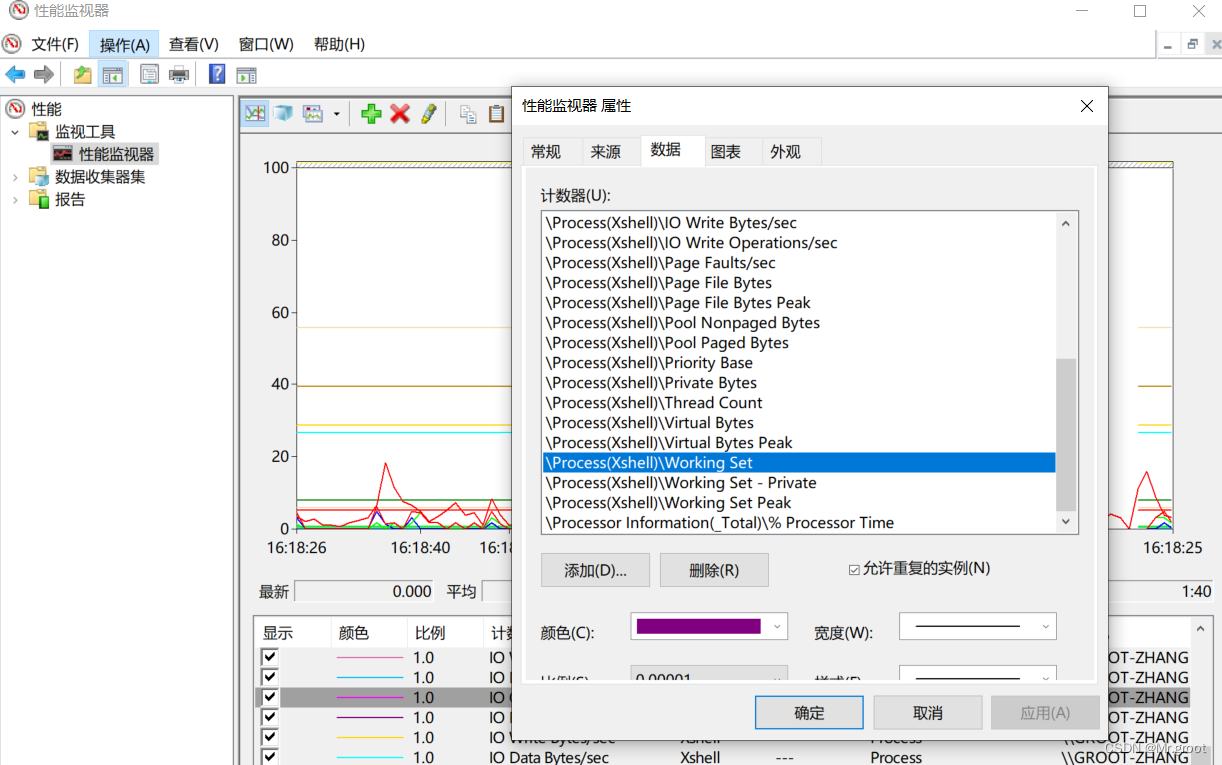Select the Process(Xshell) Thread Count counter
Image resolution: width=1222 pixels, height=765 pixels.
click(654, 402)
